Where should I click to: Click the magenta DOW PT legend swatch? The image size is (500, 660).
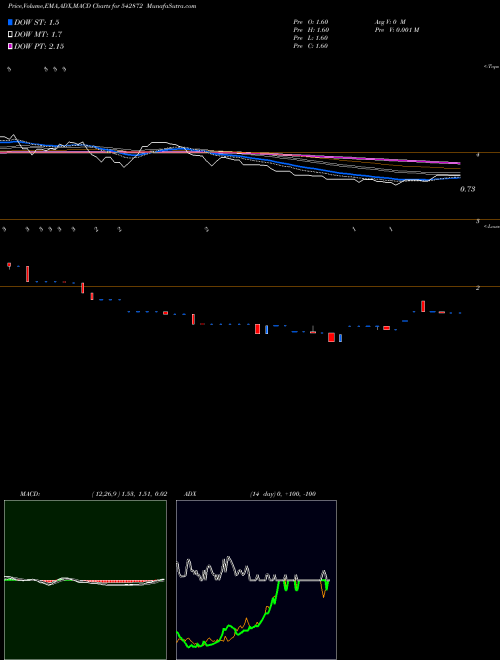[x=10, y=47]
